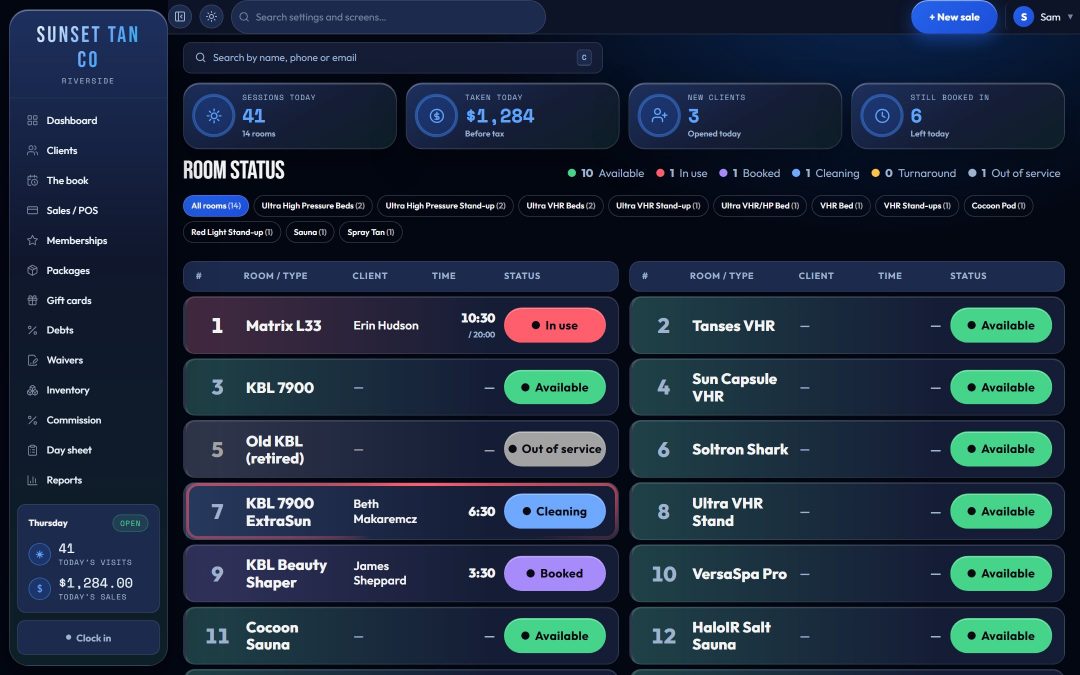Click the 1 Cleaning legend entry

pos(826,174)
